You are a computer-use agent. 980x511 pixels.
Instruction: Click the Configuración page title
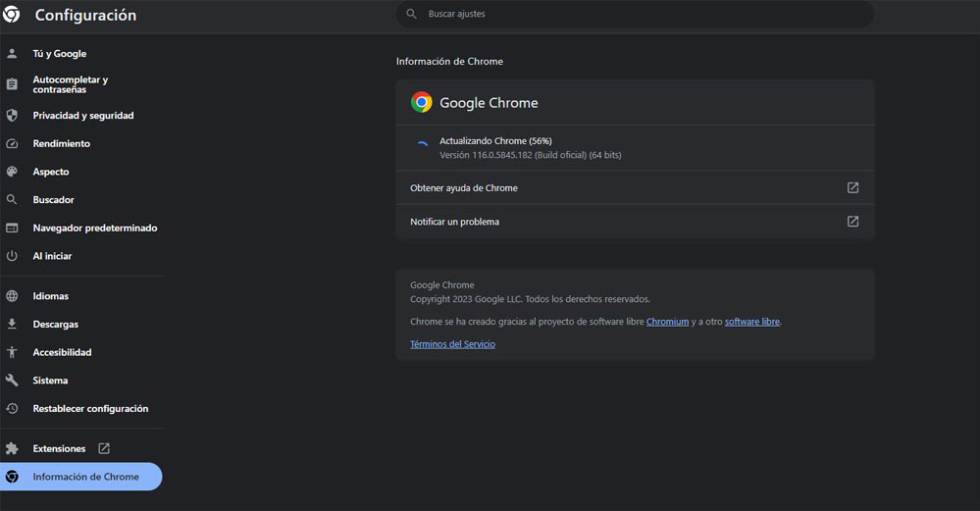85,15
